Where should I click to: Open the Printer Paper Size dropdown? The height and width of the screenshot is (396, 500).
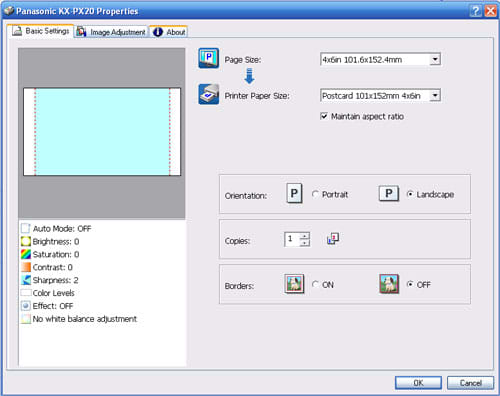(435, 96)
